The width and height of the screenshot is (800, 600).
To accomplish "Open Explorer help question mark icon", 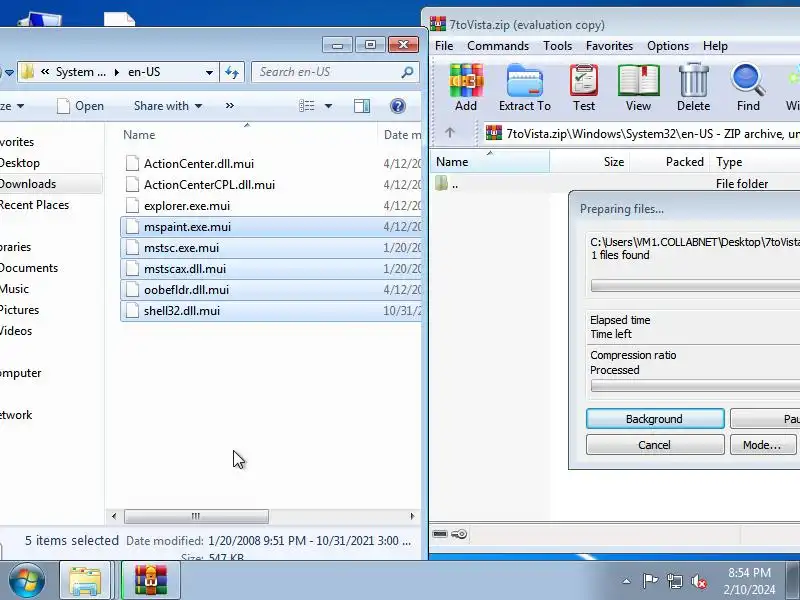I will 398,106.
